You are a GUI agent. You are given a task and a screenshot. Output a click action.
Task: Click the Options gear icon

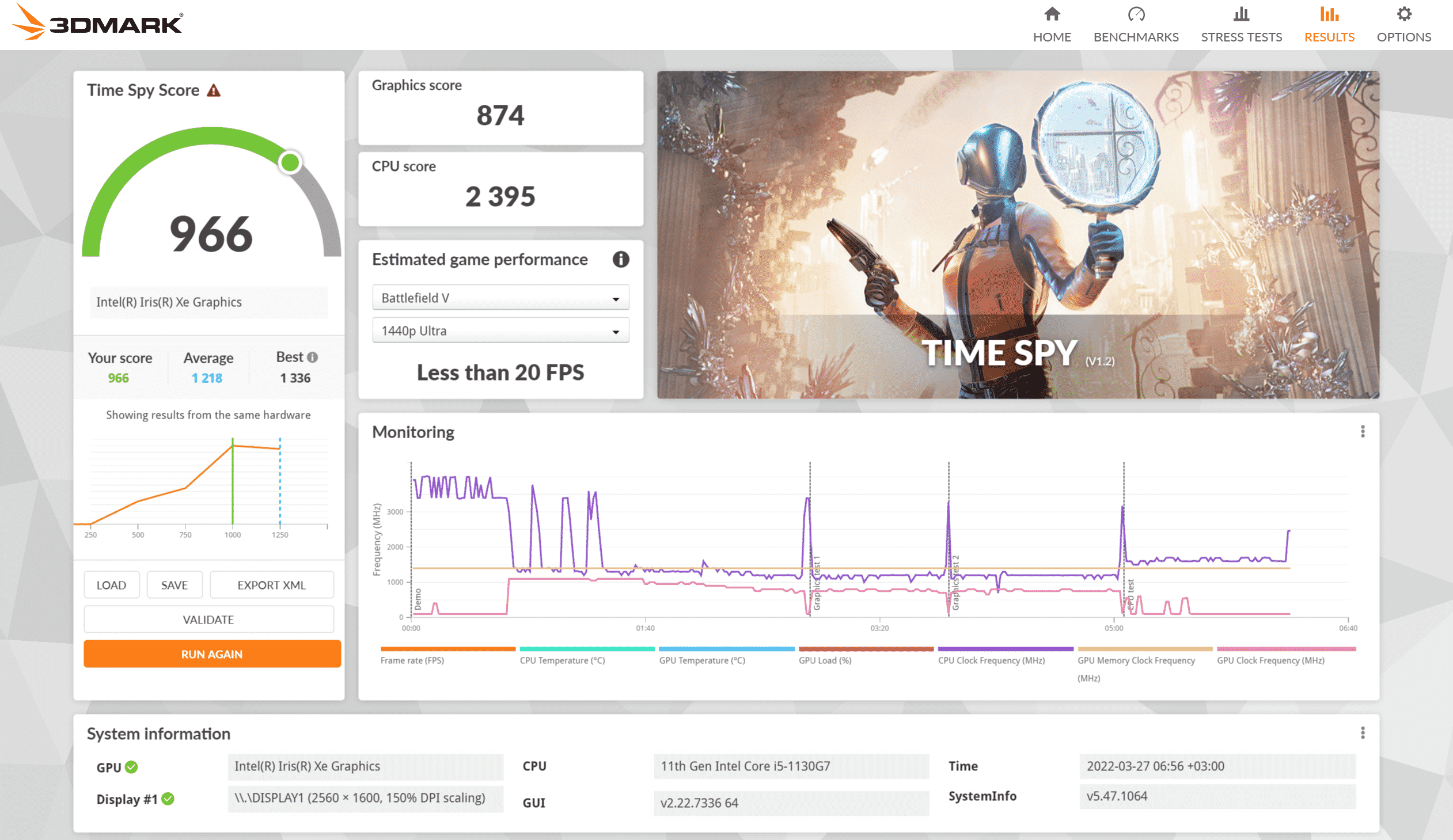point(1403,14)
